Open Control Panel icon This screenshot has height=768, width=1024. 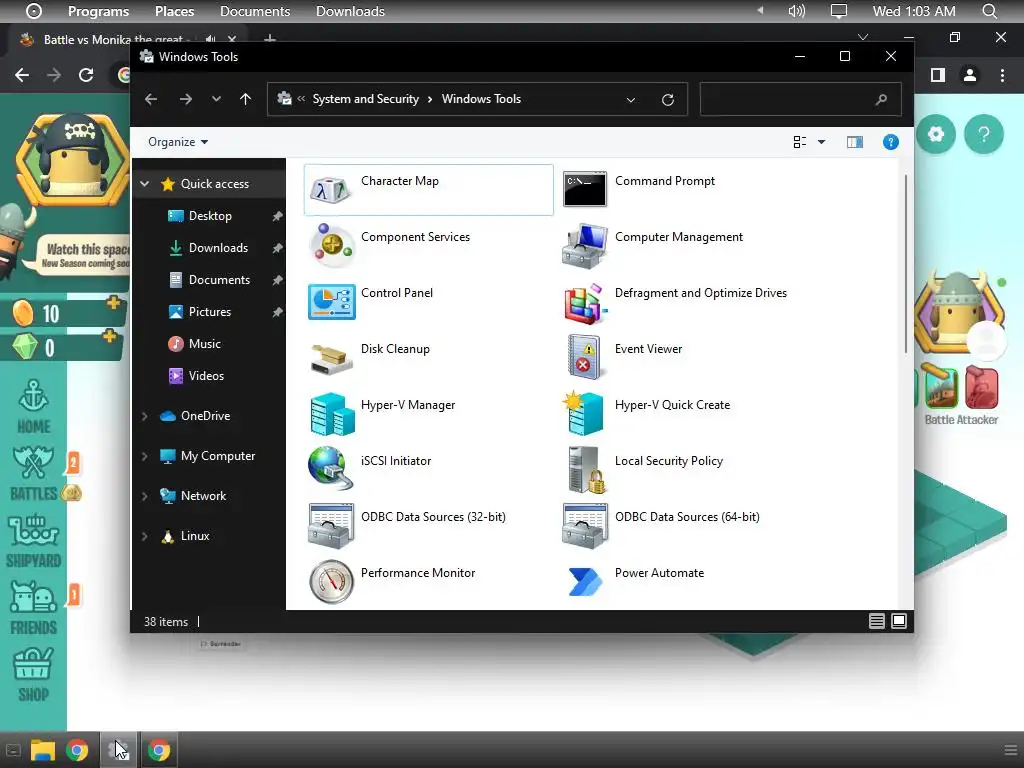[x=331, y=302]
